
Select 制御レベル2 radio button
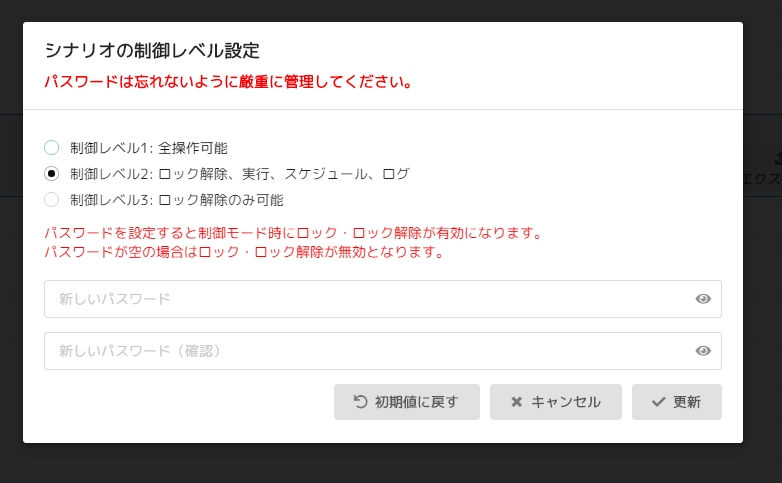[52, 174]
